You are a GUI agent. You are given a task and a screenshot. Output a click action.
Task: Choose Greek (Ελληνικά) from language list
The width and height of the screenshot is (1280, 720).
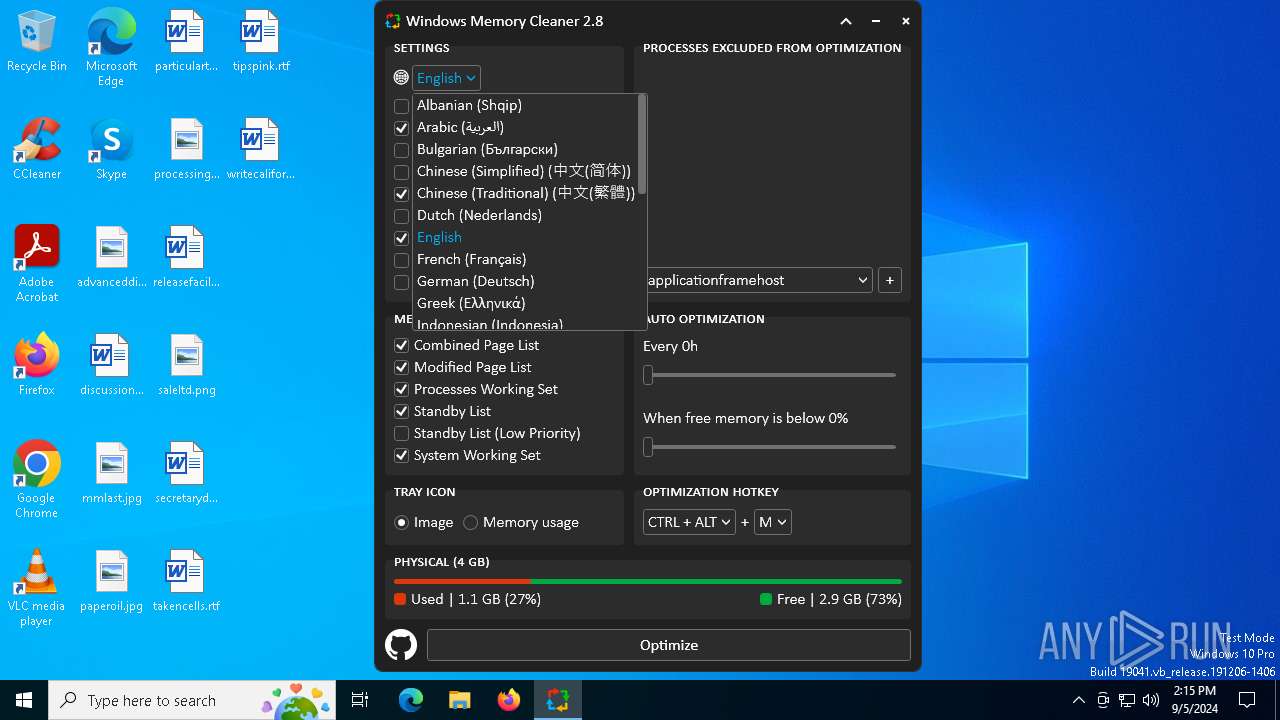click(471, 303)
